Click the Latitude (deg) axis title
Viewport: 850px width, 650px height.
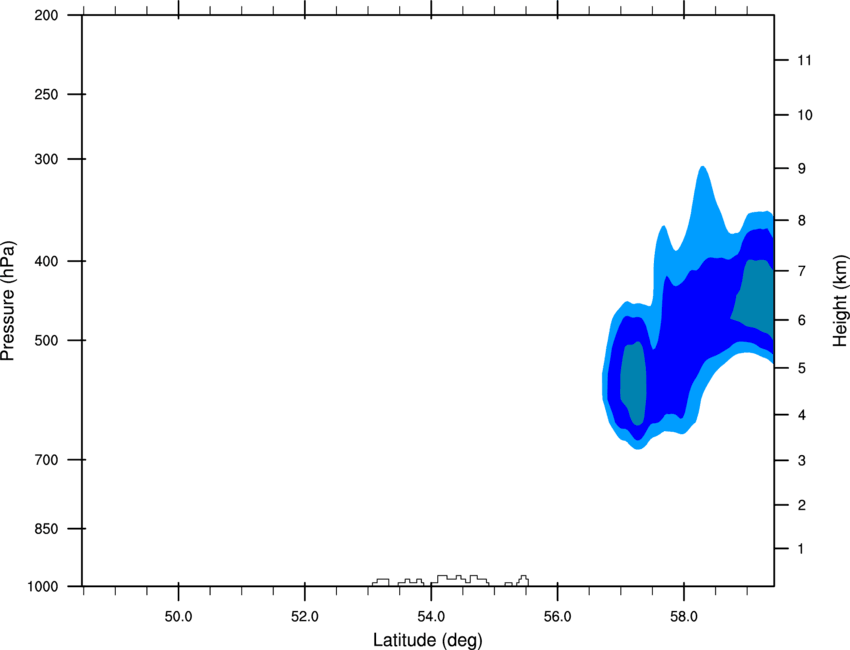[427, 640]
